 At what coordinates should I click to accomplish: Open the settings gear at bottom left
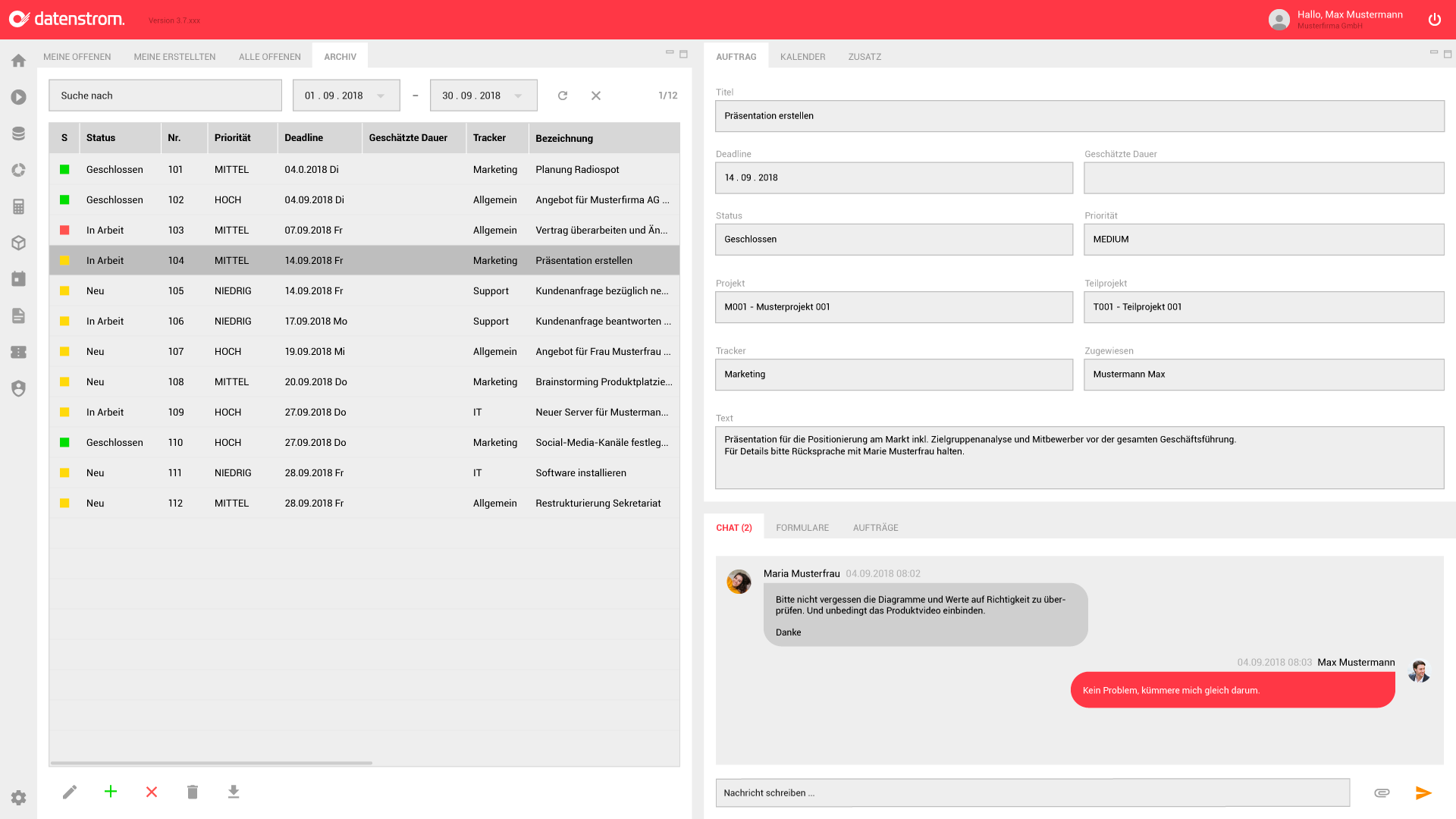pos(18,797)
